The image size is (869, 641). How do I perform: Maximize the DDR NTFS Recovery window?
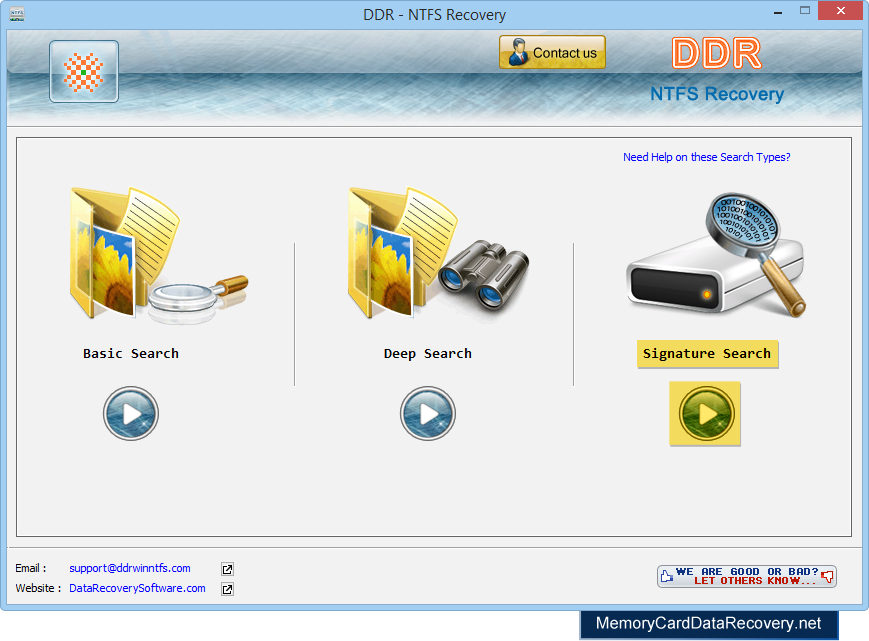tap(805, 11)
